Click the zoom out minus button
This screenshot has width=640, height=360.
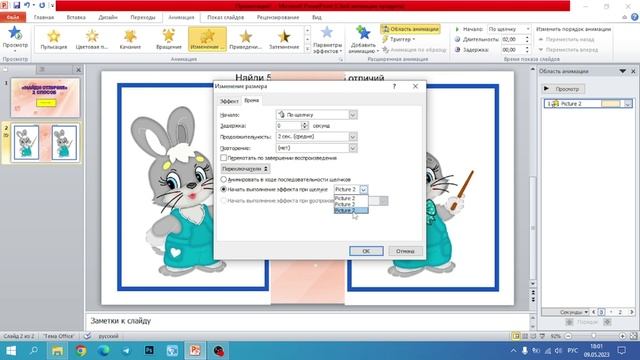click(568, 336)
